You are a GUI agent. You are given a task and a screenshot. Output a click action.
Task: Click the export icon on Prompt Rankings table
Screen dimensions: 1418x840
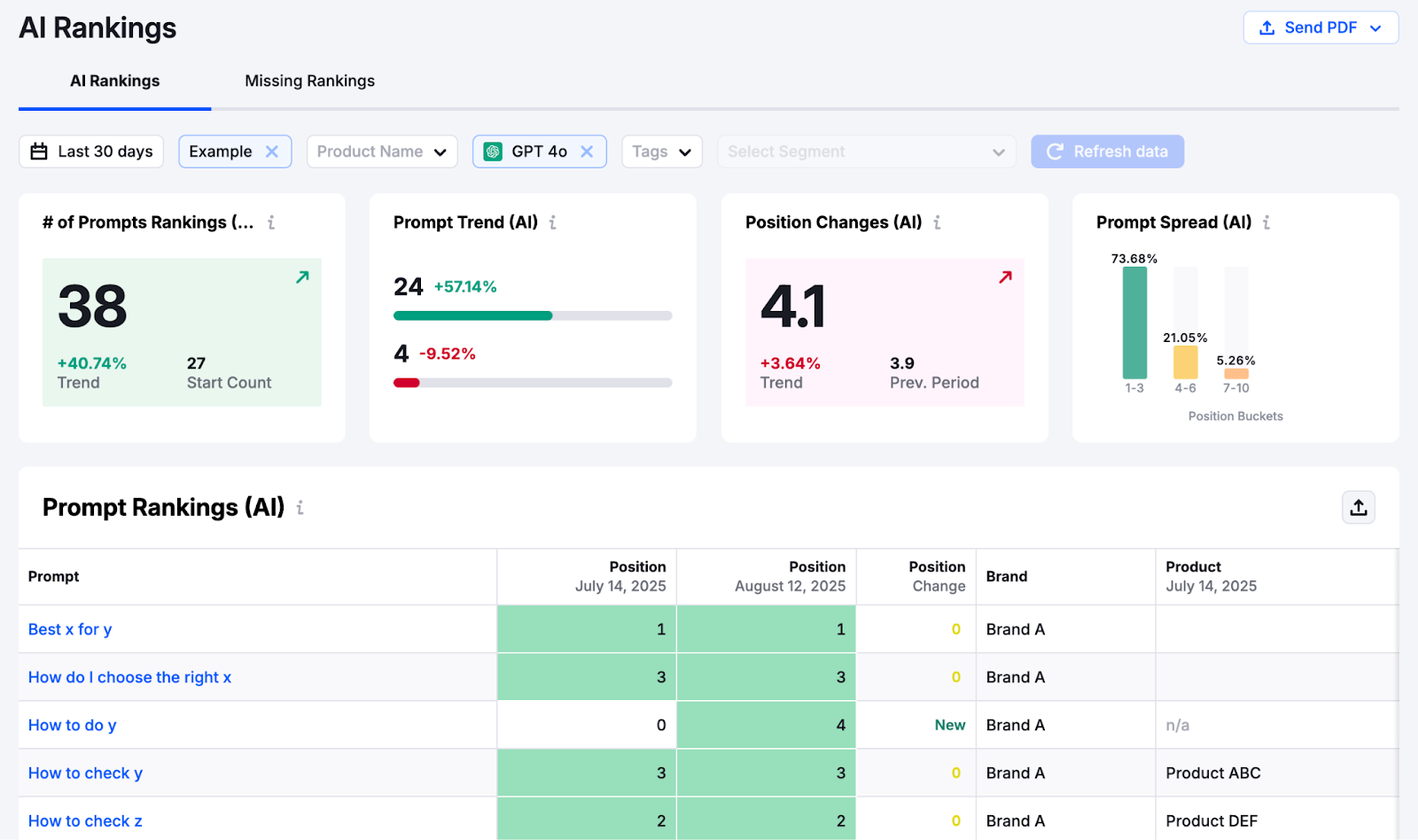[x=1358, y=507]
